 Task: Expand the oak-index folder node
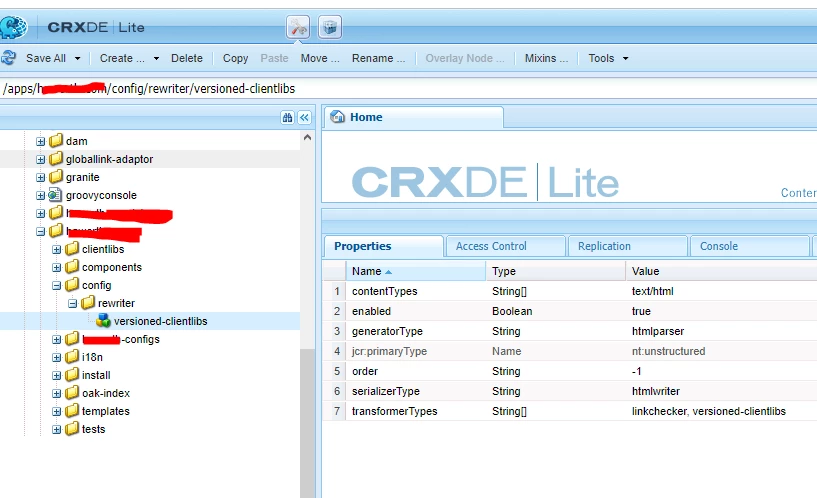coord(57,393)
